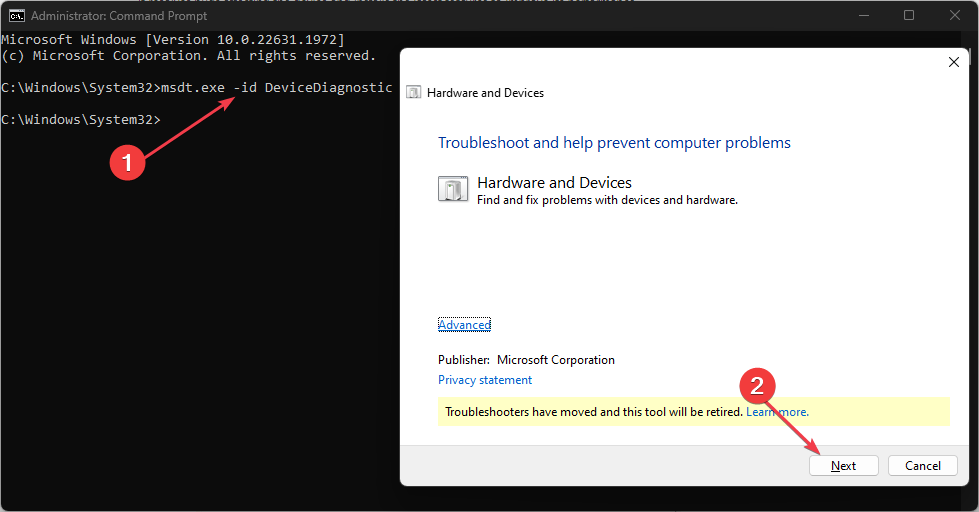
Task: Click the Microsoft Corporation copyright line
Action: [x=189, y=56]
